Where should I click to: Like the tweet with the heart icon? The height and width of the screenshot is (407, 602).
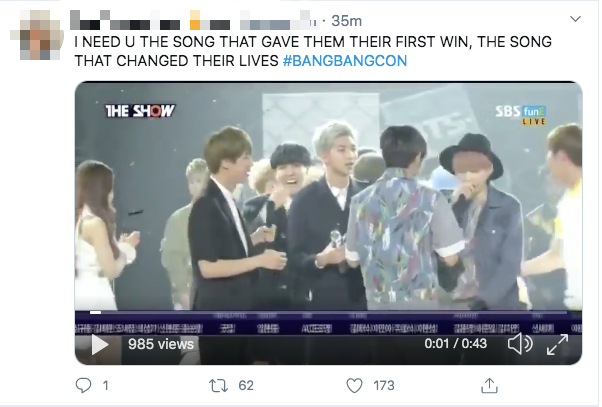click(353, 385)
